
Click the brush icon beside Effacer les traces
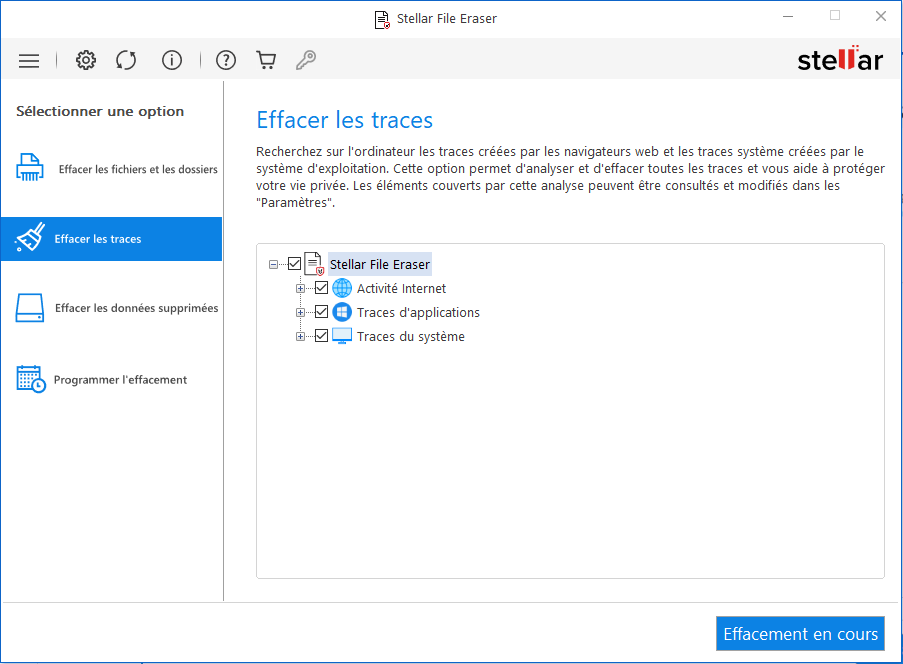click(x=30, y=237)
